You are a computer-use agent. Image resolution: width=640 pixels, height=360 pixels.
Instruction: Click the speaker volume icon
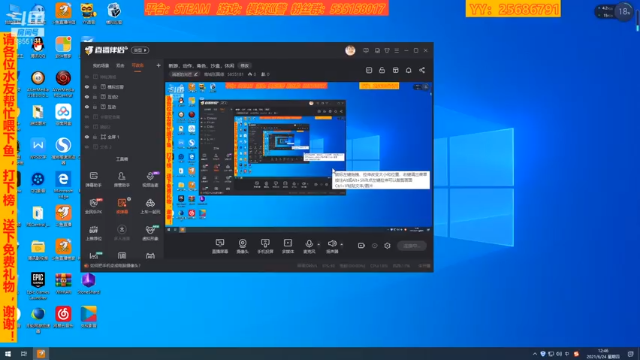point(332,244)
